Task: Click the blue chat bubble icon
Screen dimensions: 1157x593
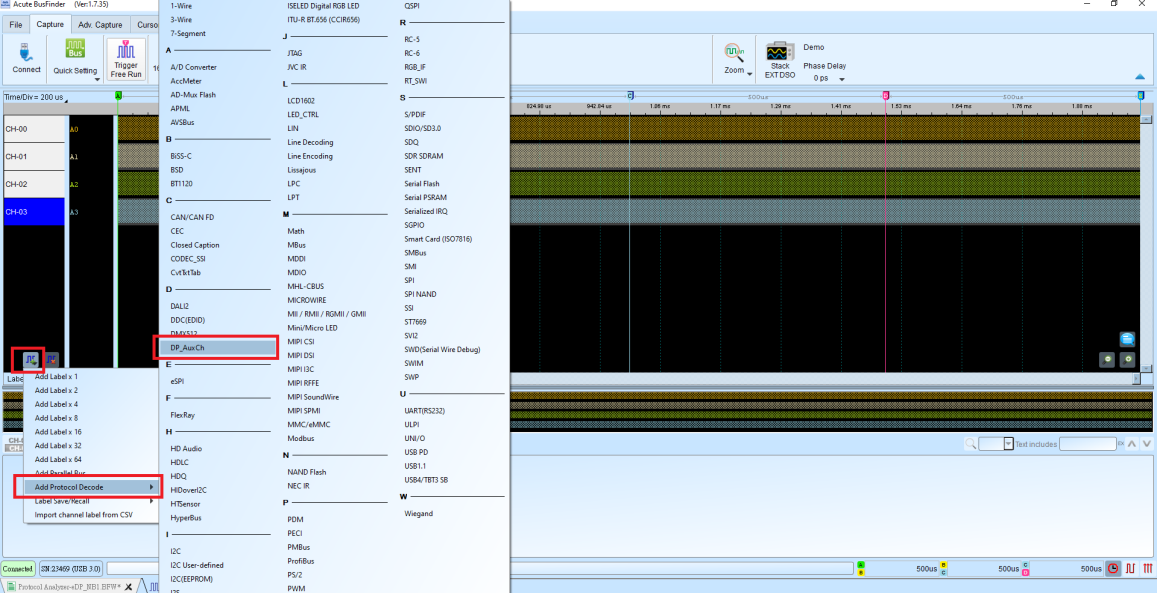Action: coord(1127,339)
